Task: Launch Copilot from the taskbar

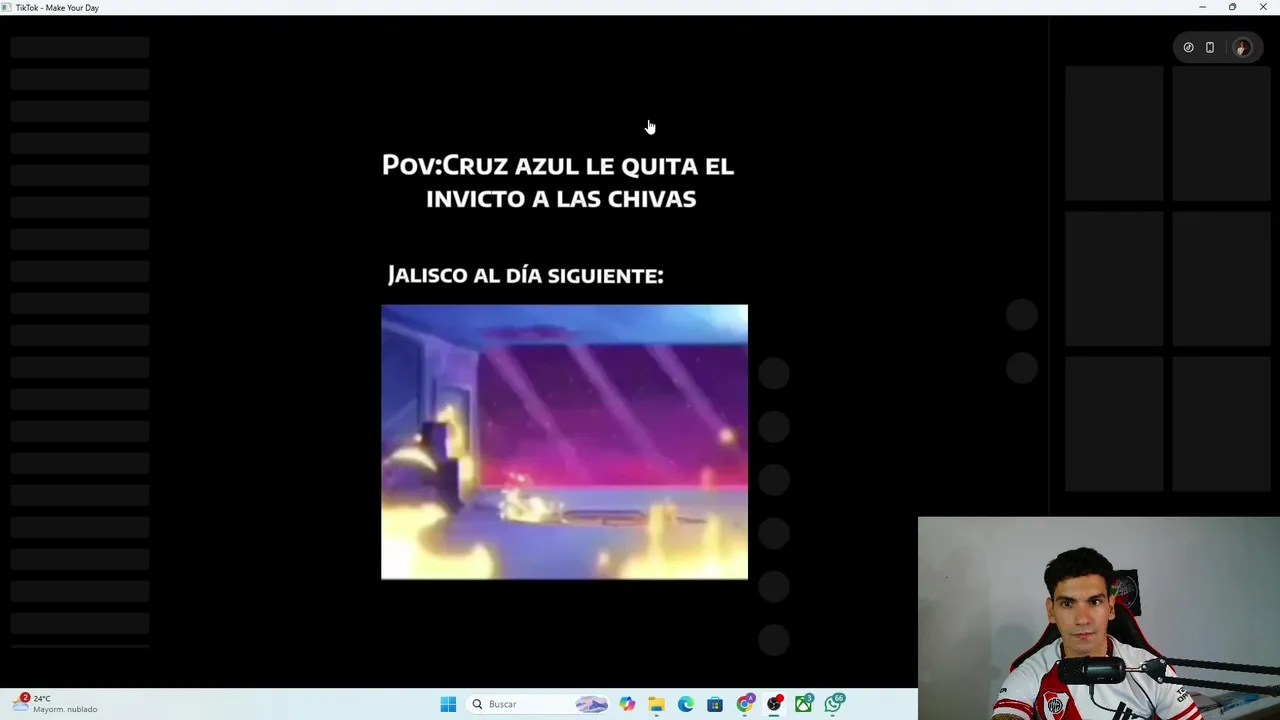Action: [627, 704]
